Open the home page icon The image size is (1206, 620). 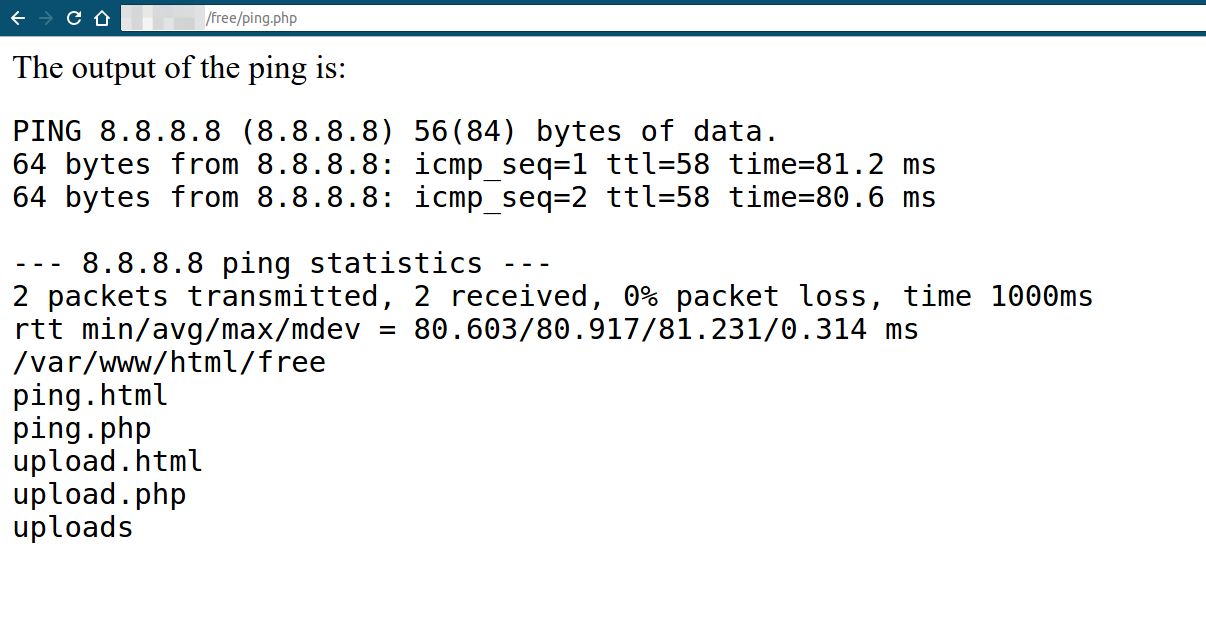101,18
